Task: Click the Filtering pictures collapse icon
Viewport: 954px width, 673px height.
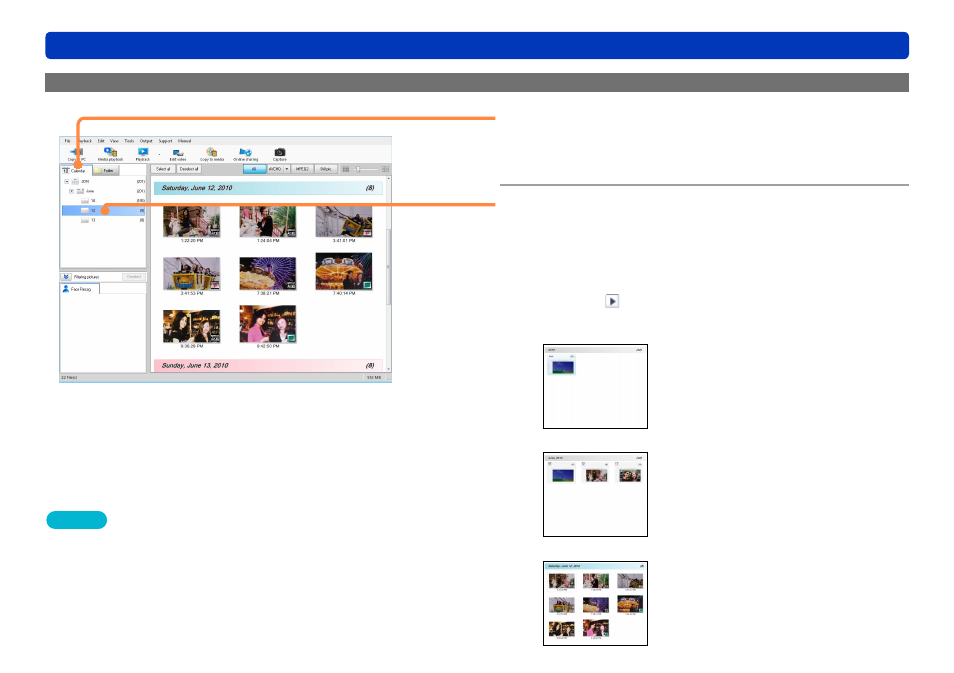Action: 66,277
